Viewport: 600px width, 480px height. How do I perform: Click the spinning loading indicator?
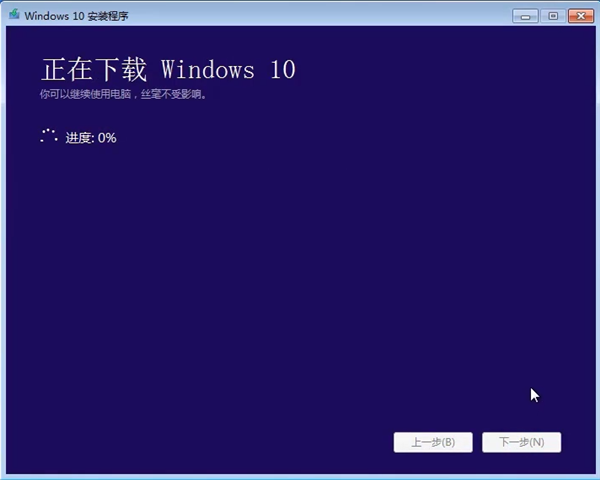(49, 137)
